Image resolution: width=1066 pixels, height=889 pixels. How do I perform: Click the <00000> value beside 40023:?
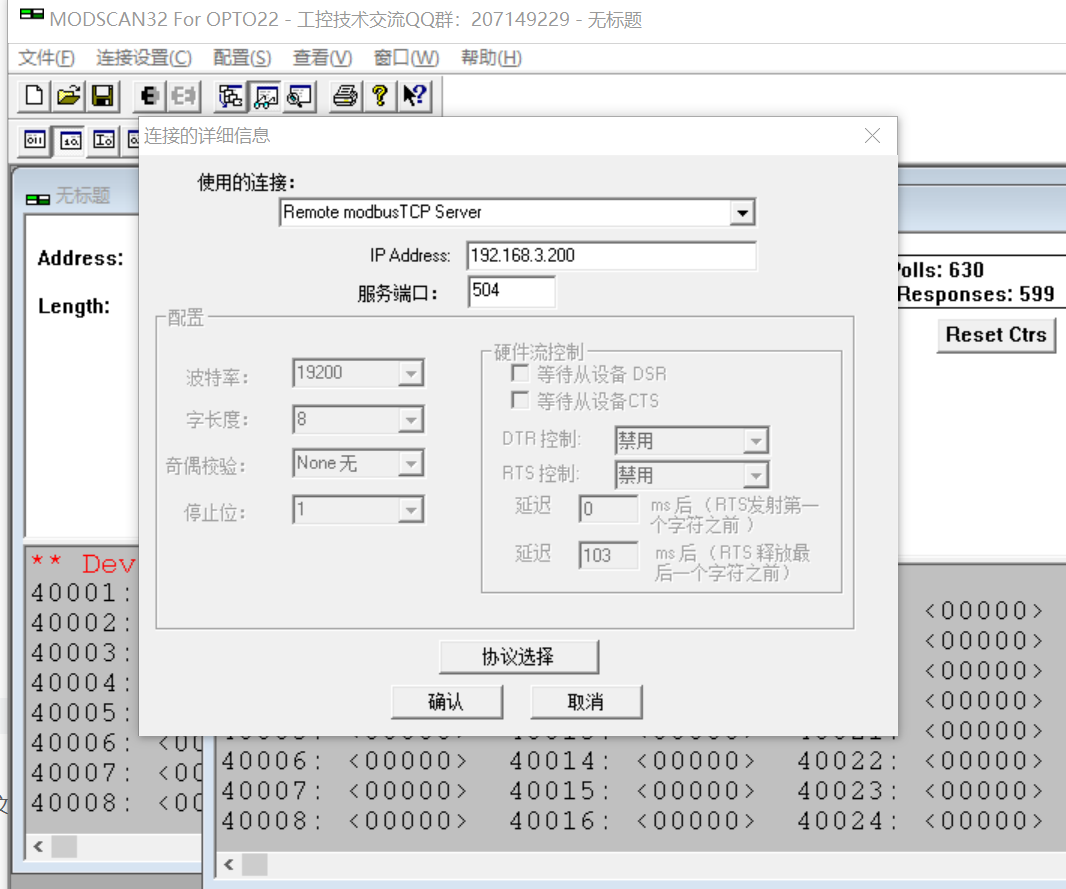984,790
